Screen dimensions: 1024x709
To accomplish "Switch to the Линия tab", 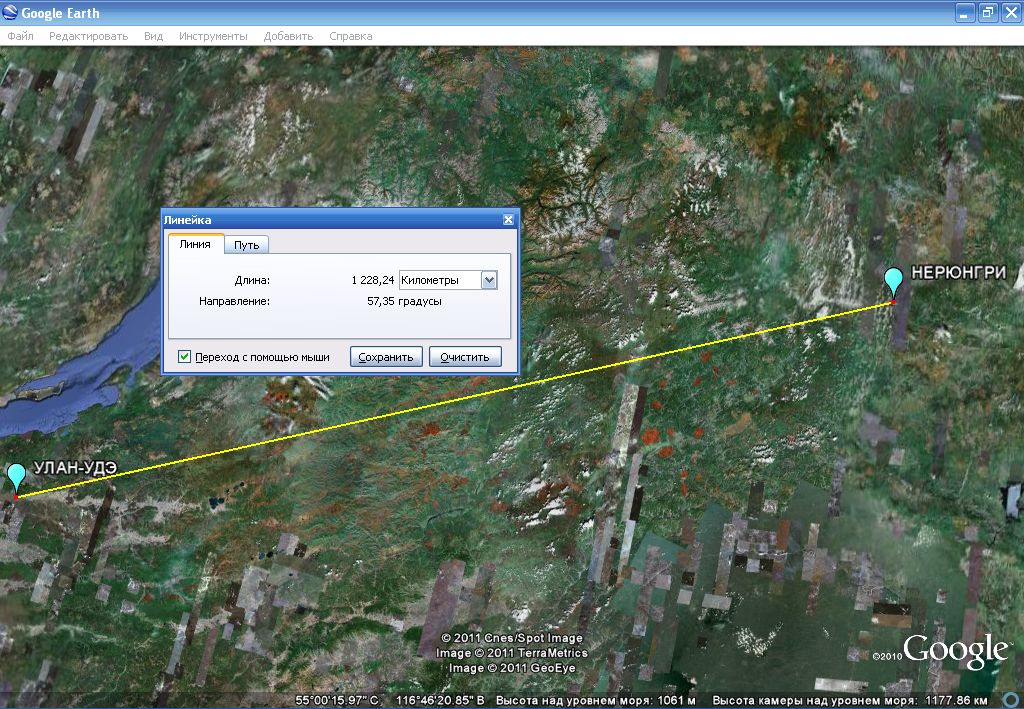I will click(x=195, y=244).
